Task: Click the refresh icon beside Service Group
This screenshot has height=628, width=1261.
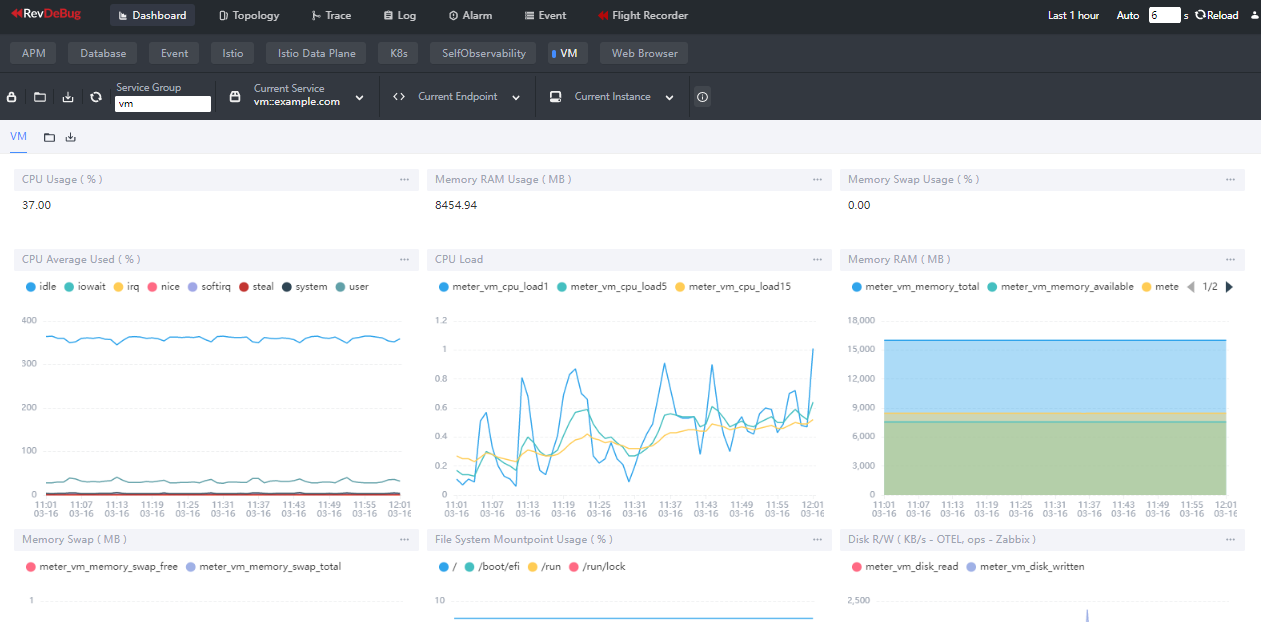Action: coord(96,97)
